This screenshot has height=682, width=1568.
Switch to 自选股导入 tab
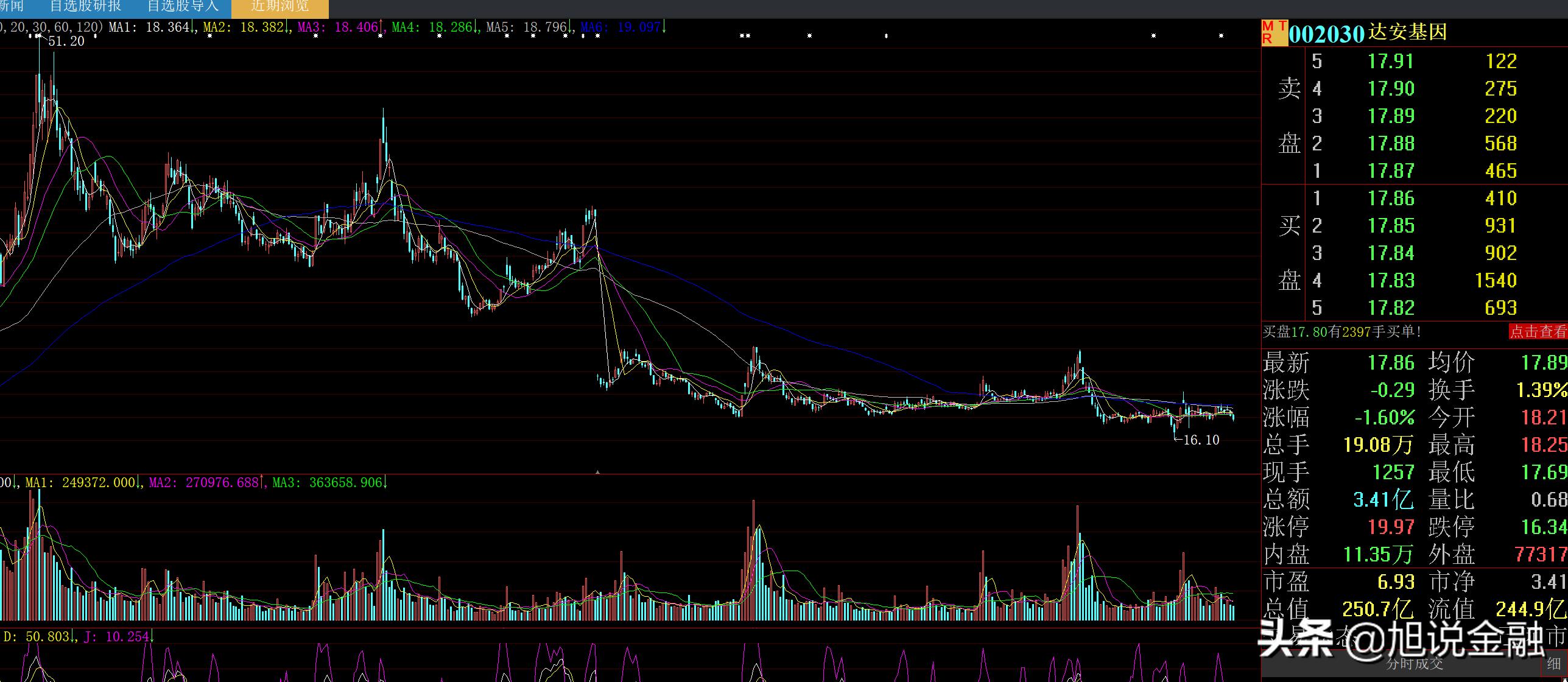click(182, 7)
